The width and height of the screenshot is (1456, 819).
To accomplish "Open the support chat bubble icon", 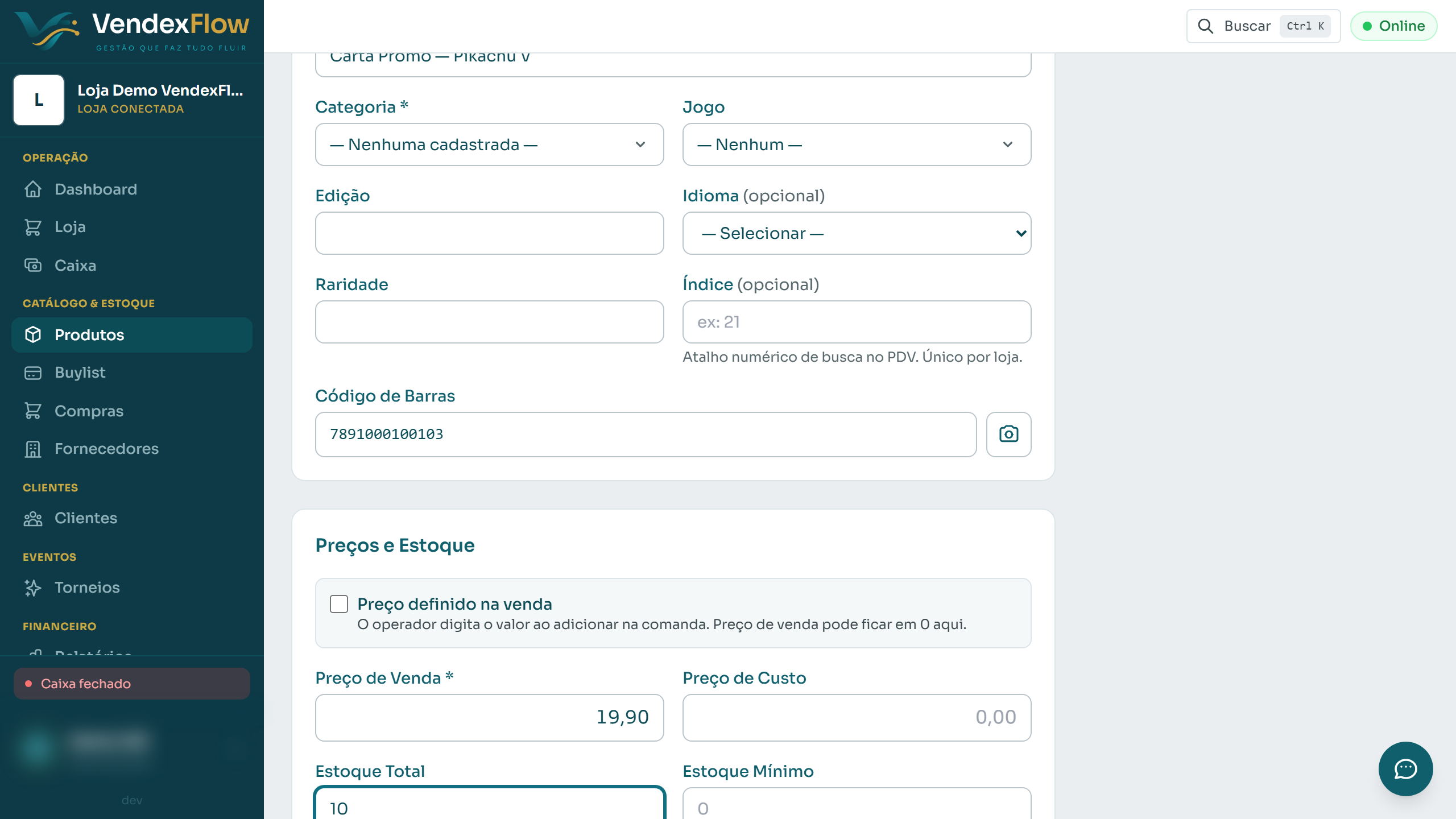I will tap(1405, 768).
